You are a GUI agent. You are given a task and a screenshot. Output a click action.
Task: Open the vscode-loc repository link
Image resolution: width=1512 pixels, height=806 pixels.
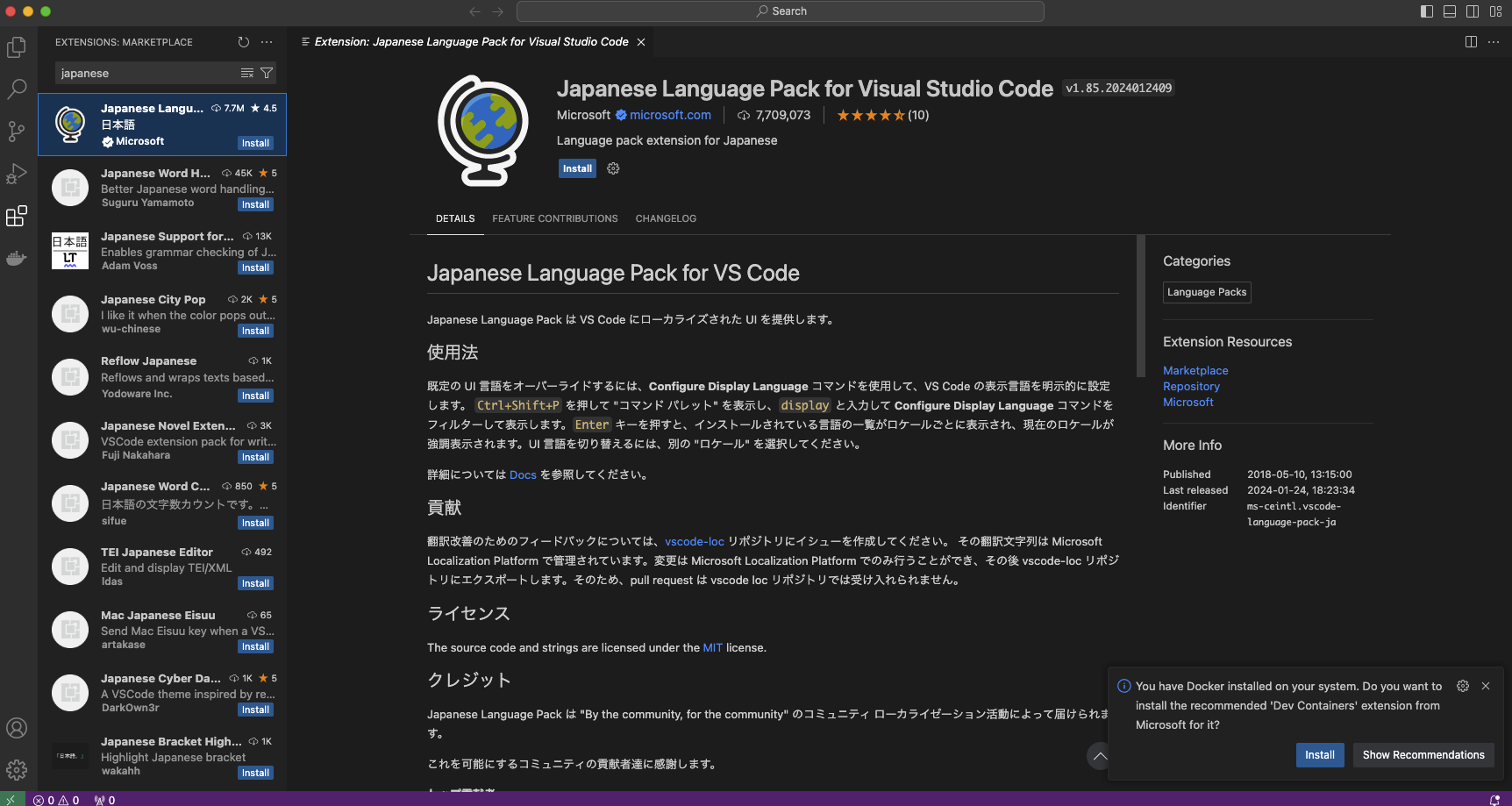(695, 541)
